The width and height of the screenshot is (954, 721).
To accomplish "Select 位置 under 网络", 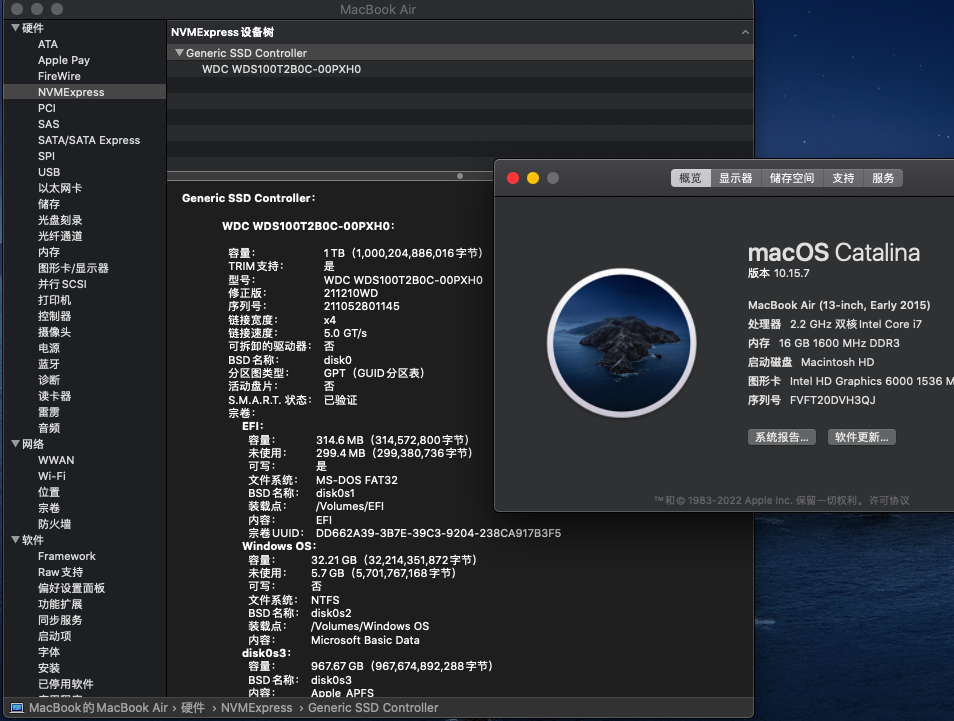I will (49, 492).
